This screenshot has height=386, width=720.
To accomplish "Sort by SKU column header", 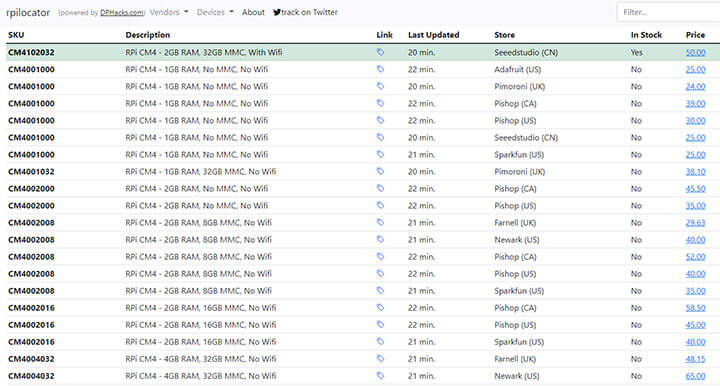I will 16,35.
